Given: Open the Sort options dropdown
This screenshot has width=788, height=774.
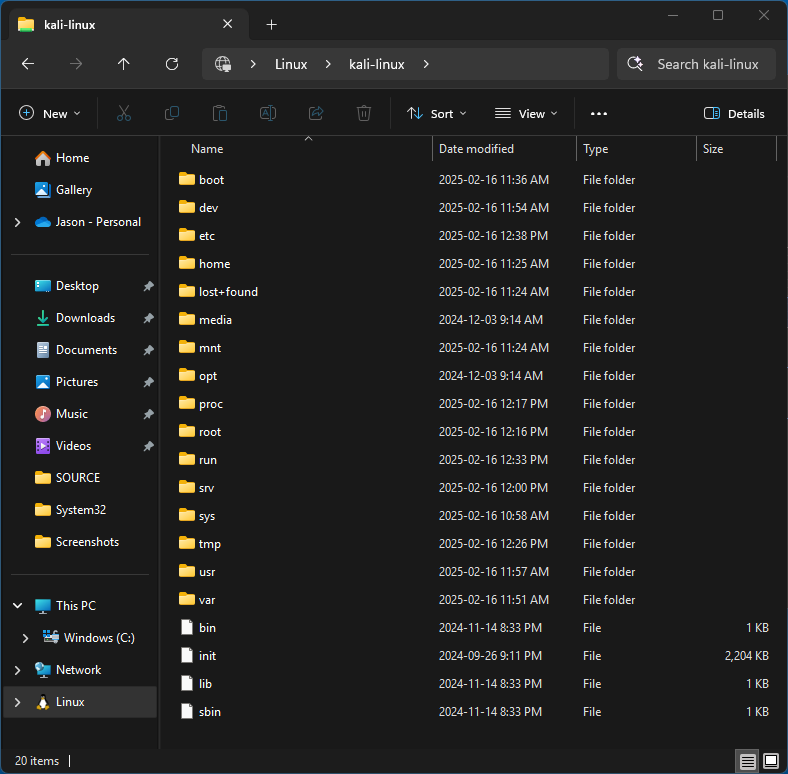Looking at the screenshot, I should pos(437,114).
